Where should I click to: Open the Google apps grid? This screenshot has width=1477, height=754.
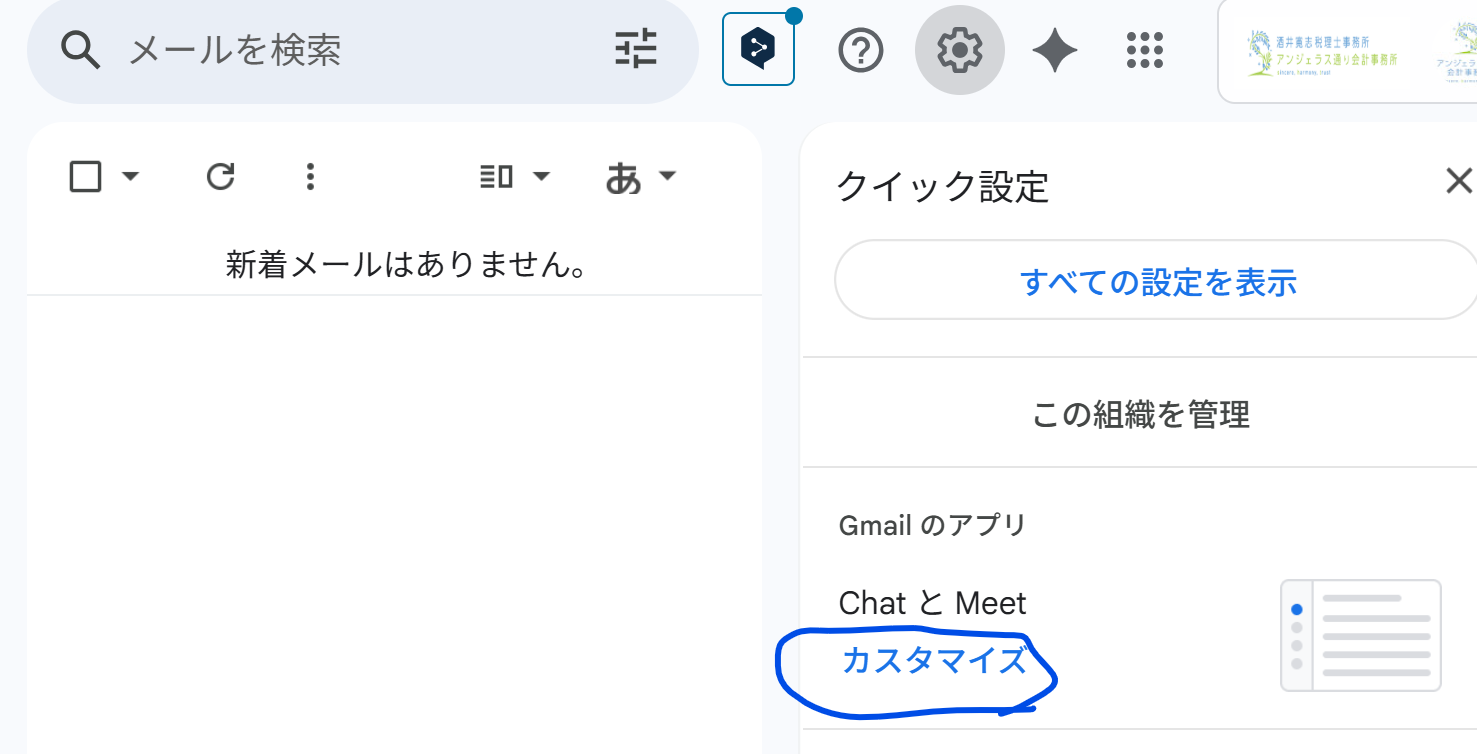(x=1145, y=49)
